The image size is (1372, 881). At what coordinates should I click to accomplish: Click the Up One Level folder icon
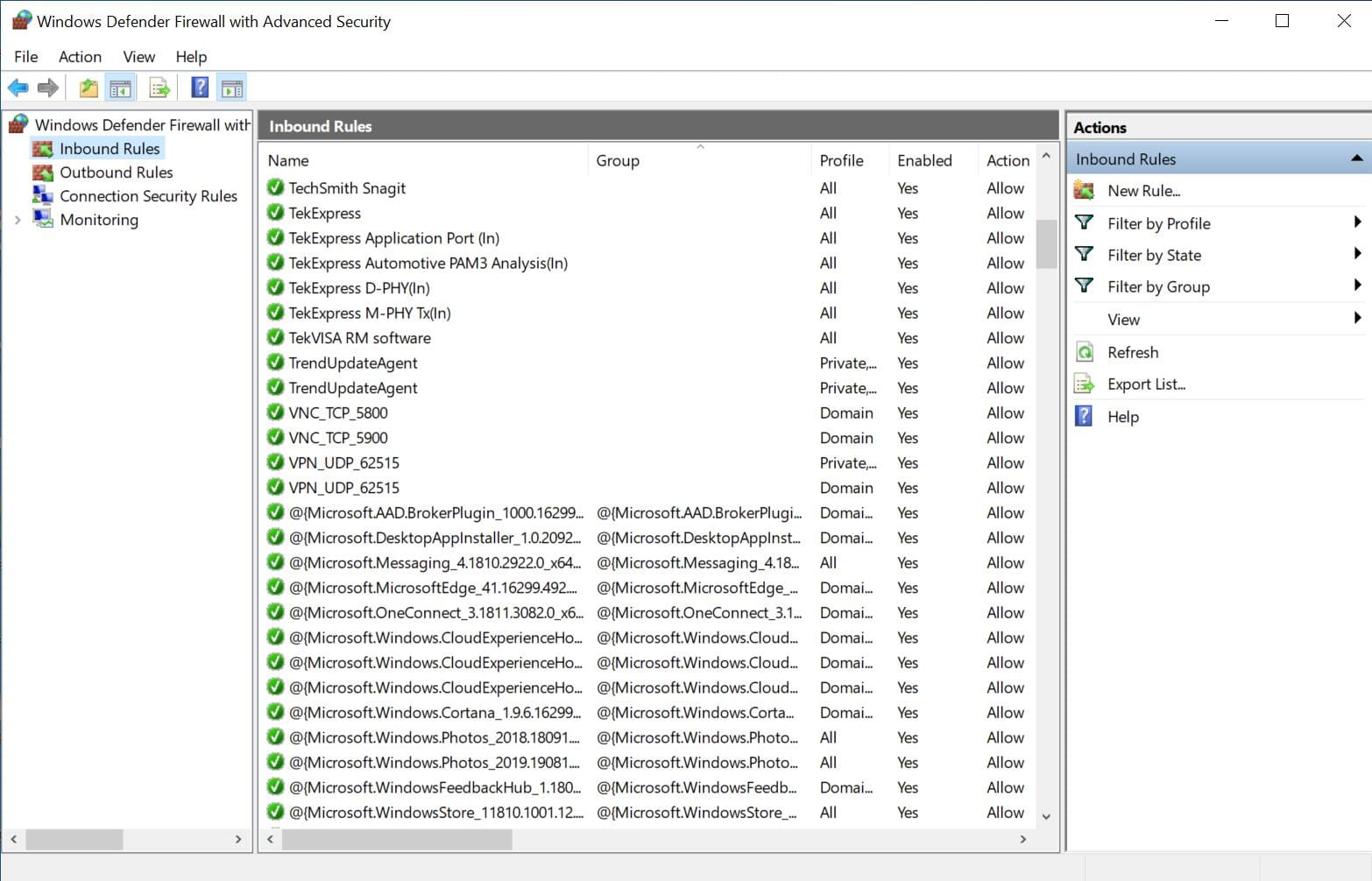click(x=88, y=88)
